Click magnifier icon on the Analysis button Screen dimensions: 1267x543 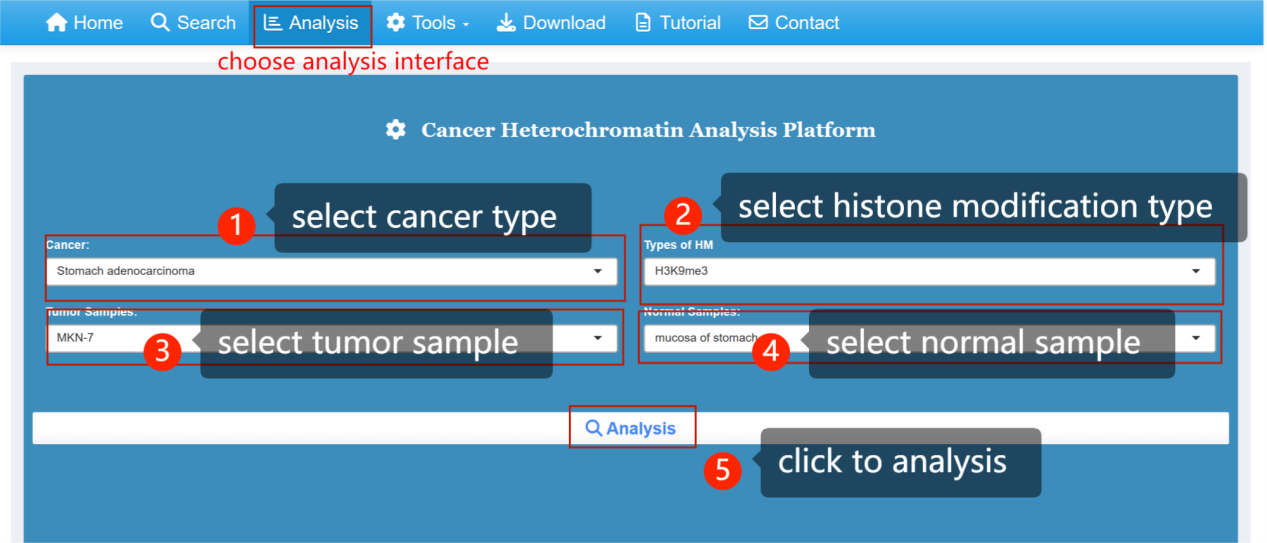(593, 428)
